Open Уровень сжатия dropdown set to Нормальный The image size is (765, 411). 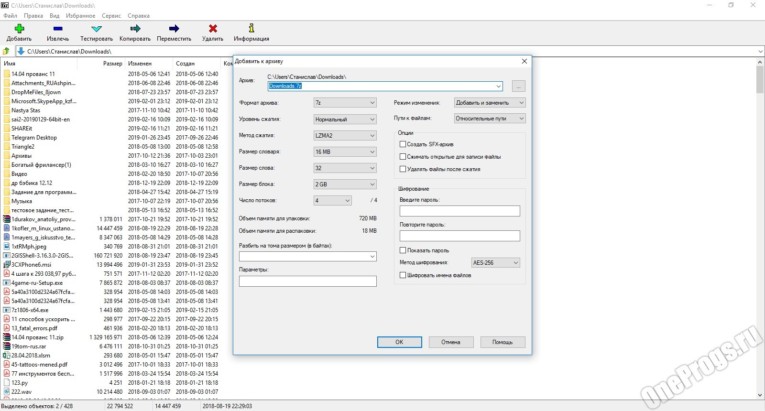pos(345,119)
